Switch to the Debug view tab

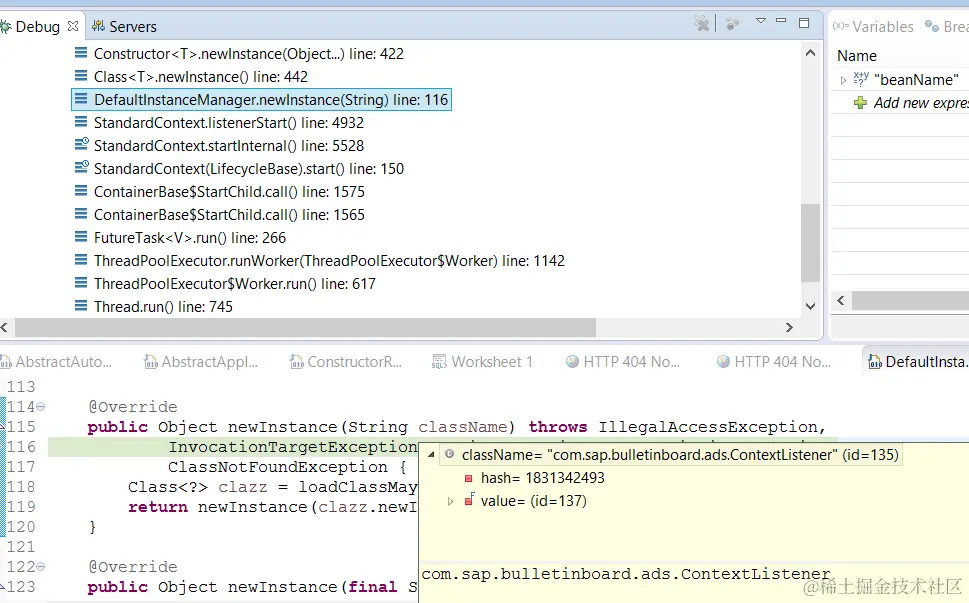[x=37, y=27]
